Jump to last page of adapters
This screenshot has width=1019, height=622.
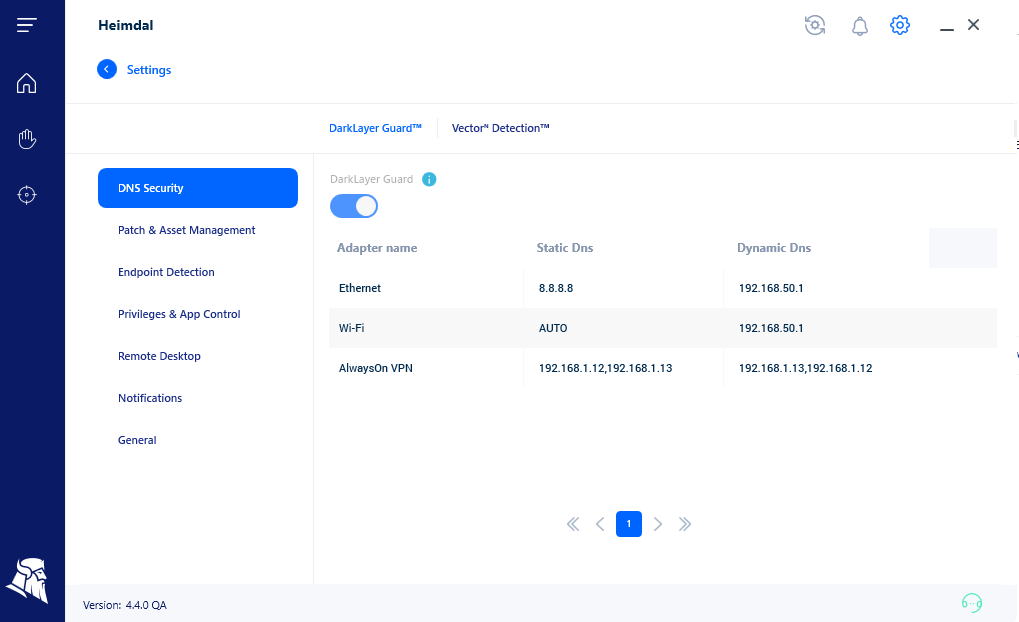(x=685, y=525)
